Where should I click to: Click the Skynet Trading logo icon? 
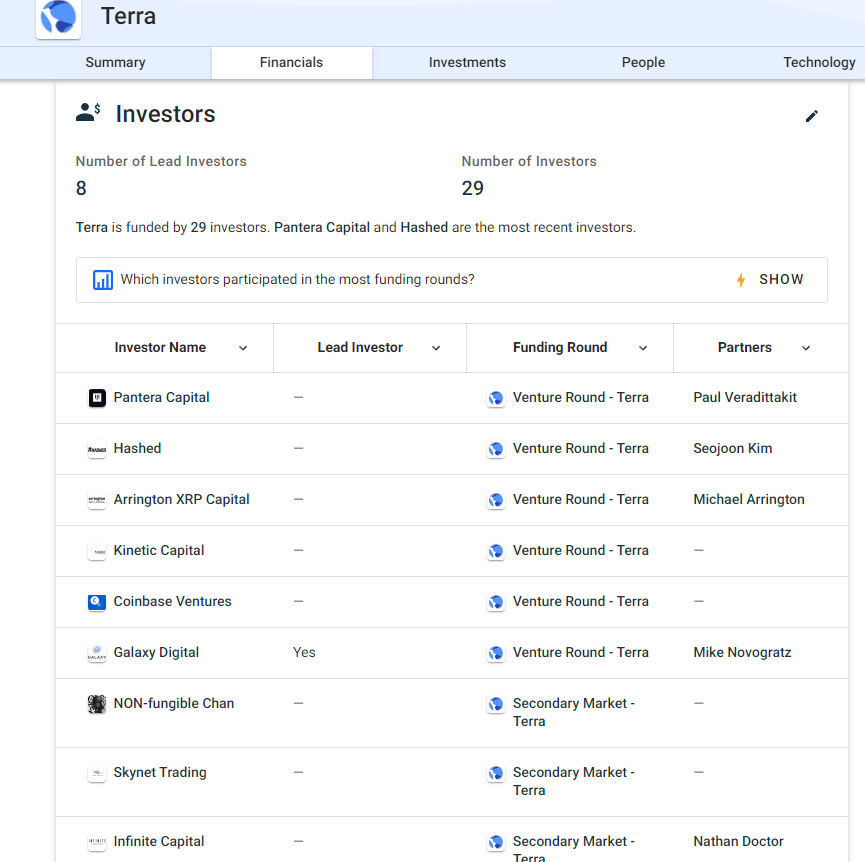click(x=97, y=773)
